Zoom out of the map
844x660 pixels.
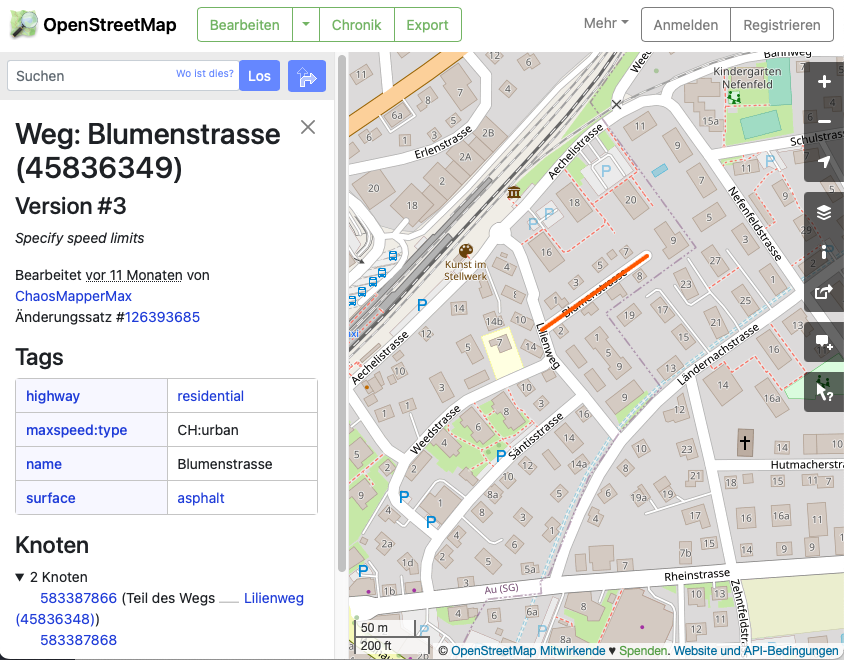pos(823,122)
